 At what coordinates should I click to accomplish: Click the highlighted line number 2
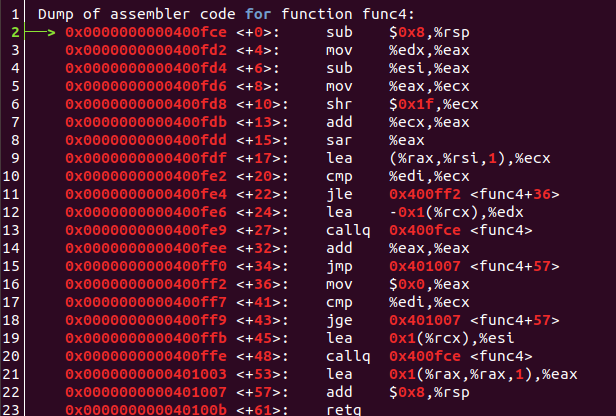[x=16, y=33]
